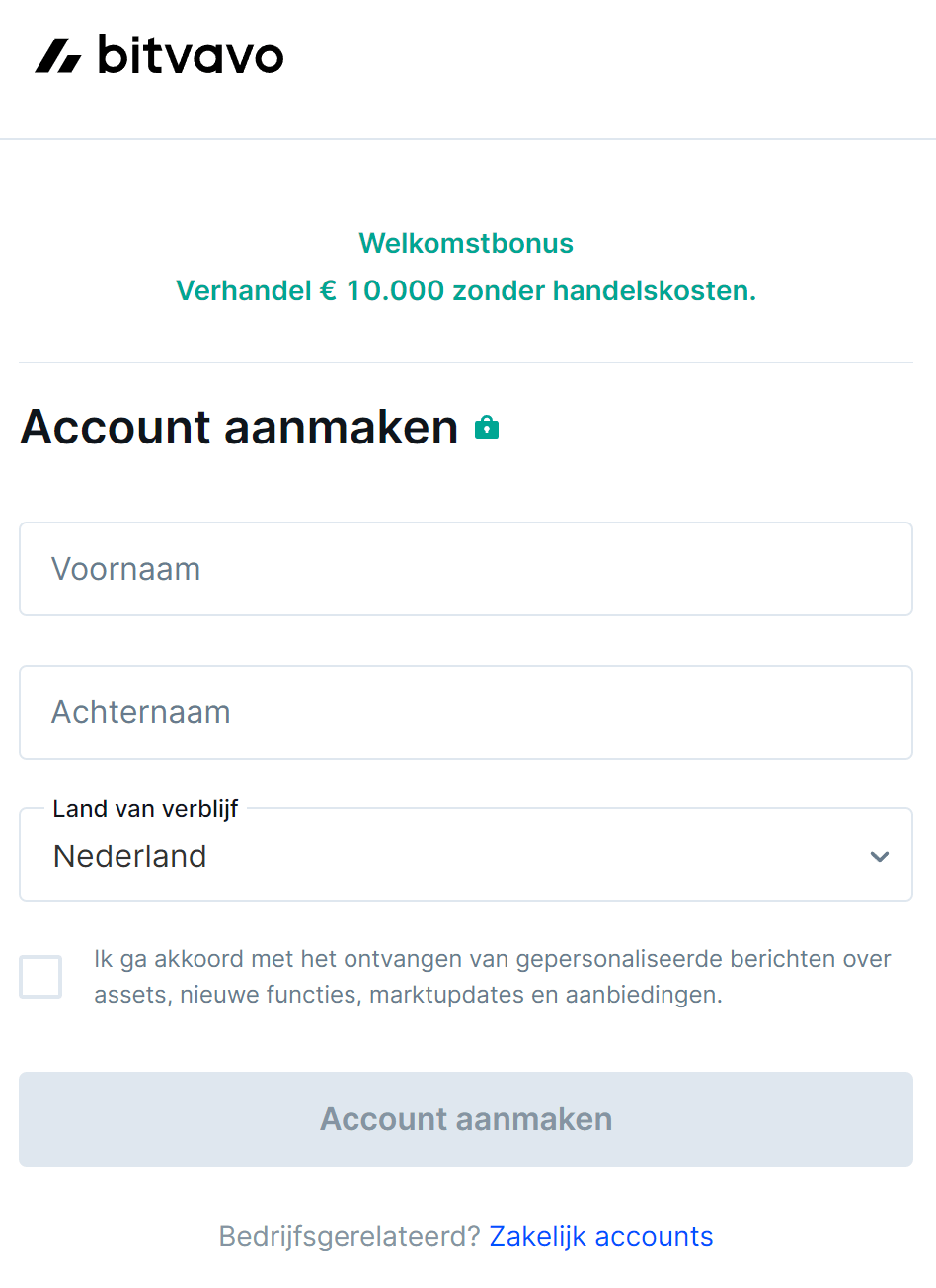Screen dimensions: 936x1288
Task: Select the 'Nederland' country value
Action: (129, 857)
